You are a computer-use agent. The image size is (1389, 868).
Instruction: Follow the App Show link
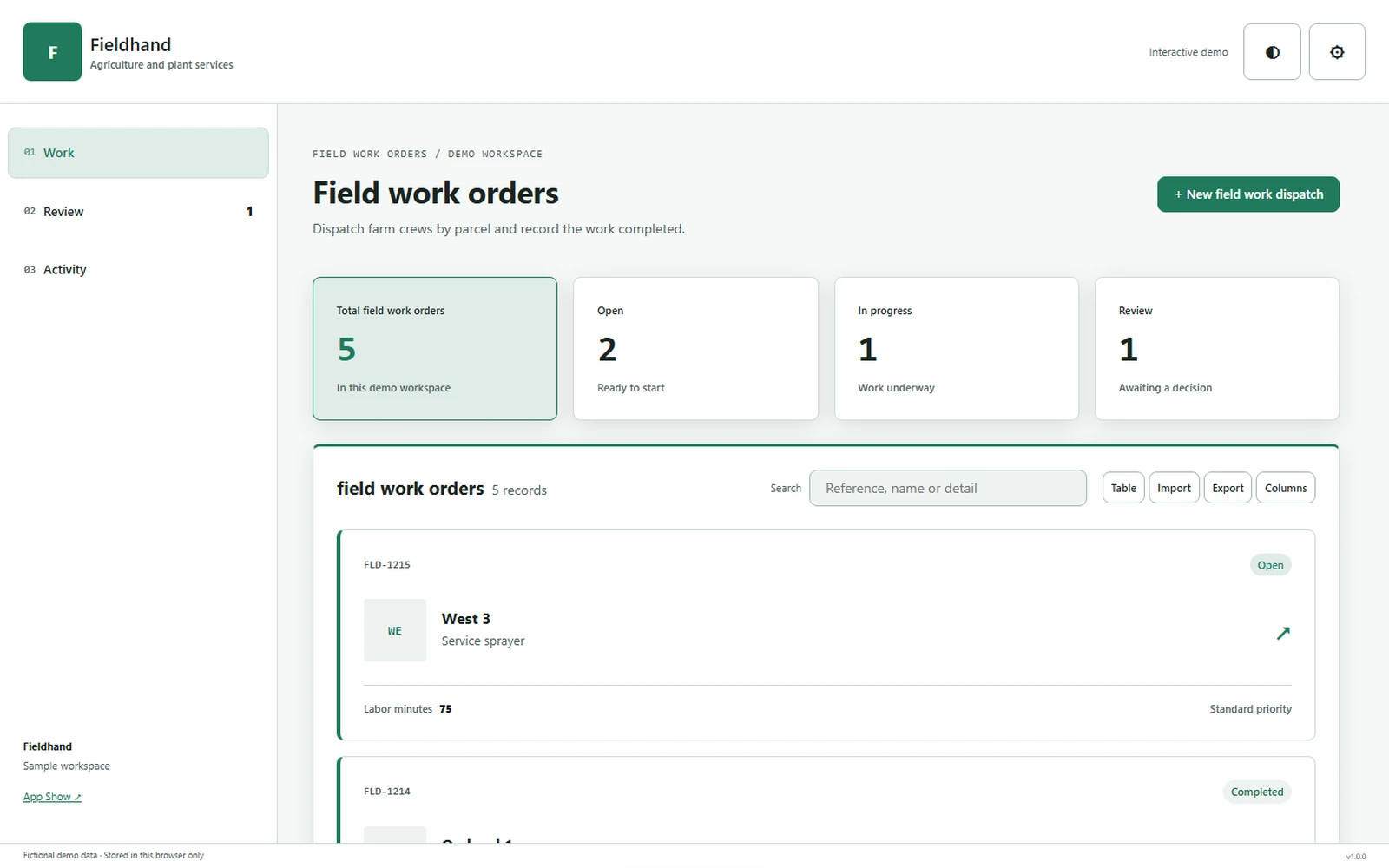pyautogui.click(x=52, y=797)
